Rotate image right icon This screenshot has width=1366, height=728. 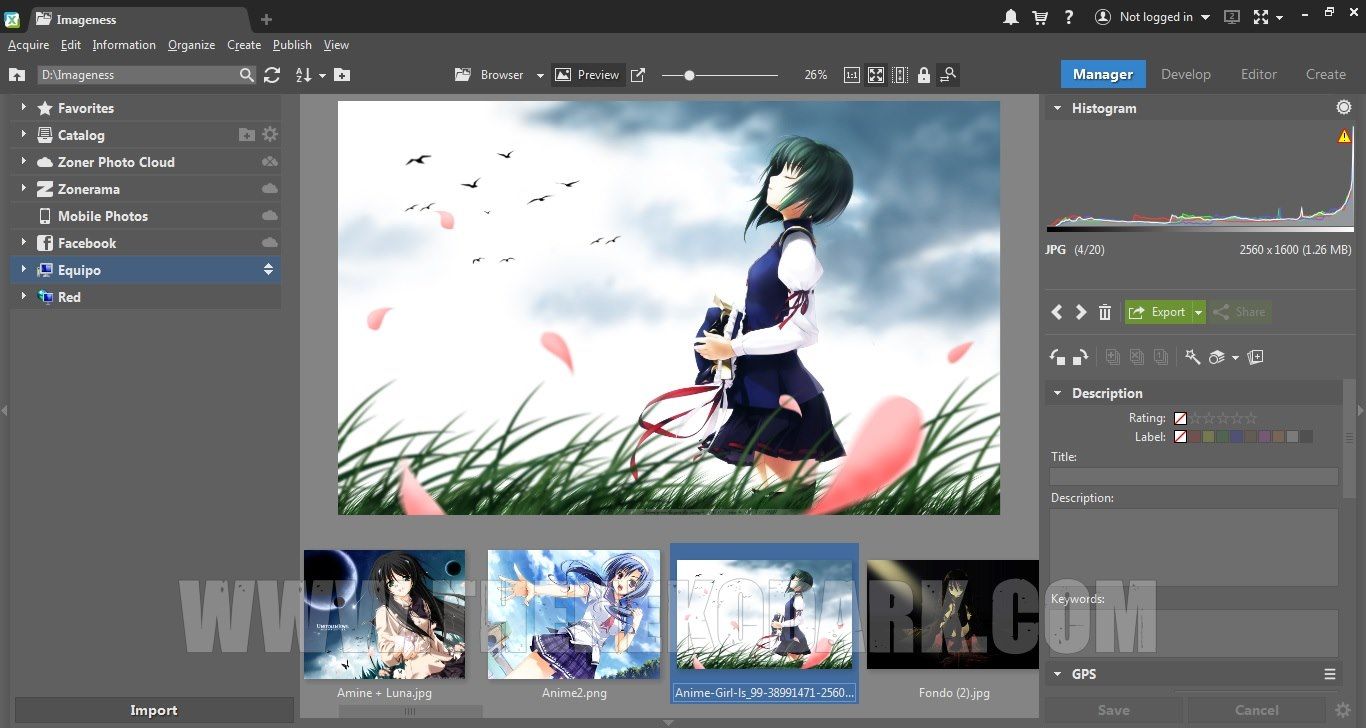point(1080,357)
